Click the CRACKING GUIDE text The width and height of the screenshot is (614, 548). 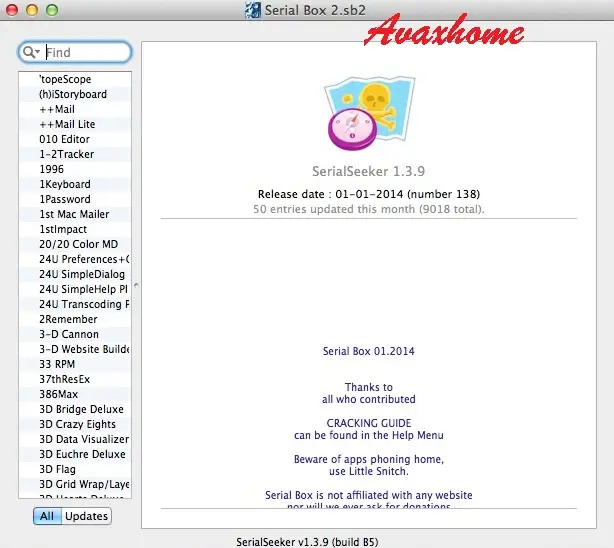[x=368, y=423]
